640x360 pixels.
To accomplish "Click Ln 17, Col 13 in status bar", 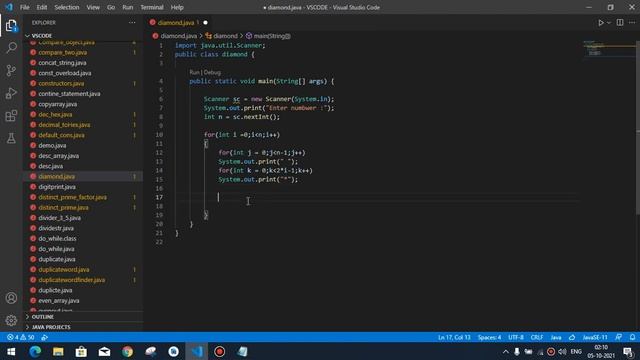I will pos(454,338).
